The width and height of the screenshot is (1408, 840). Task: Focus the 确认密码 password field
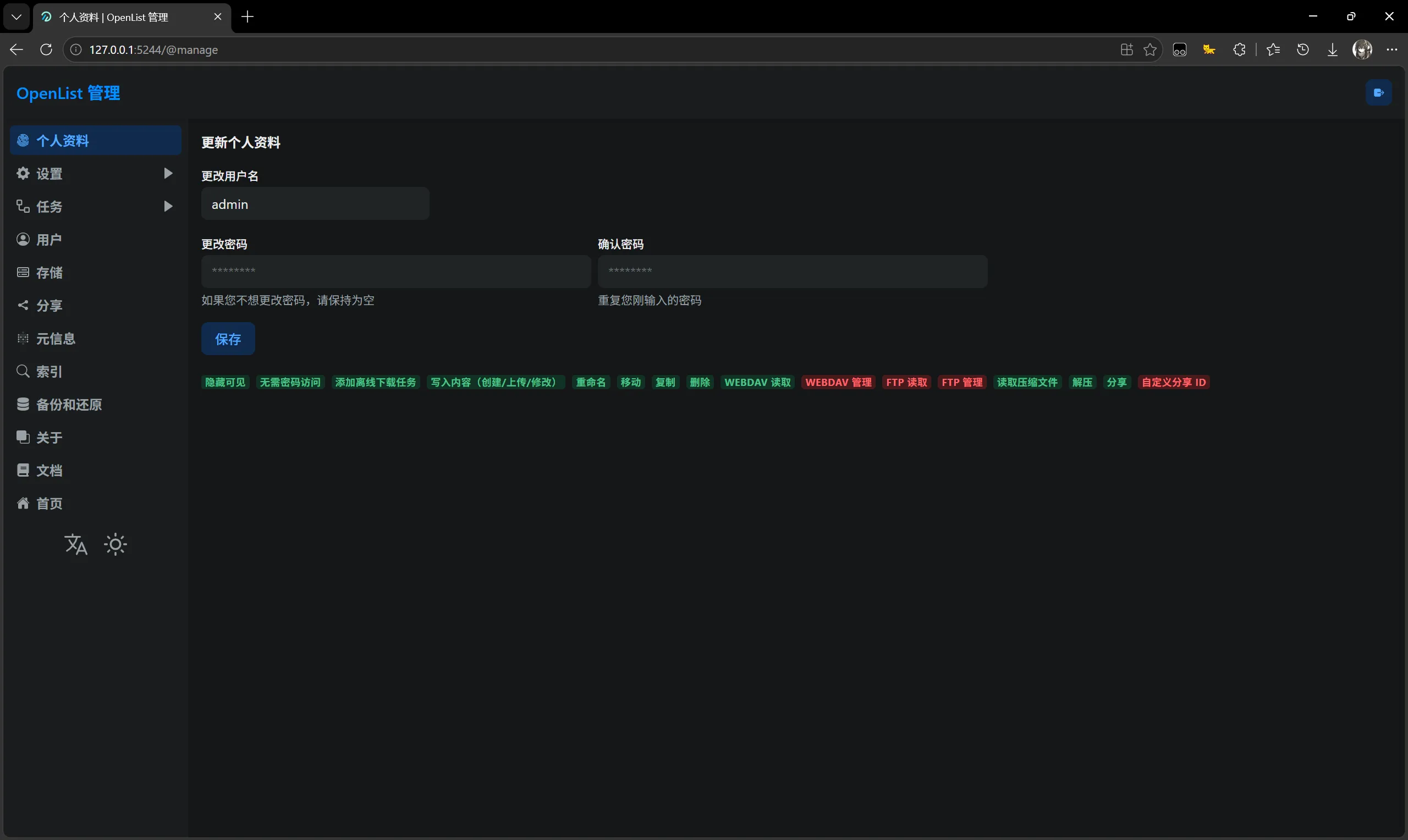793,272
